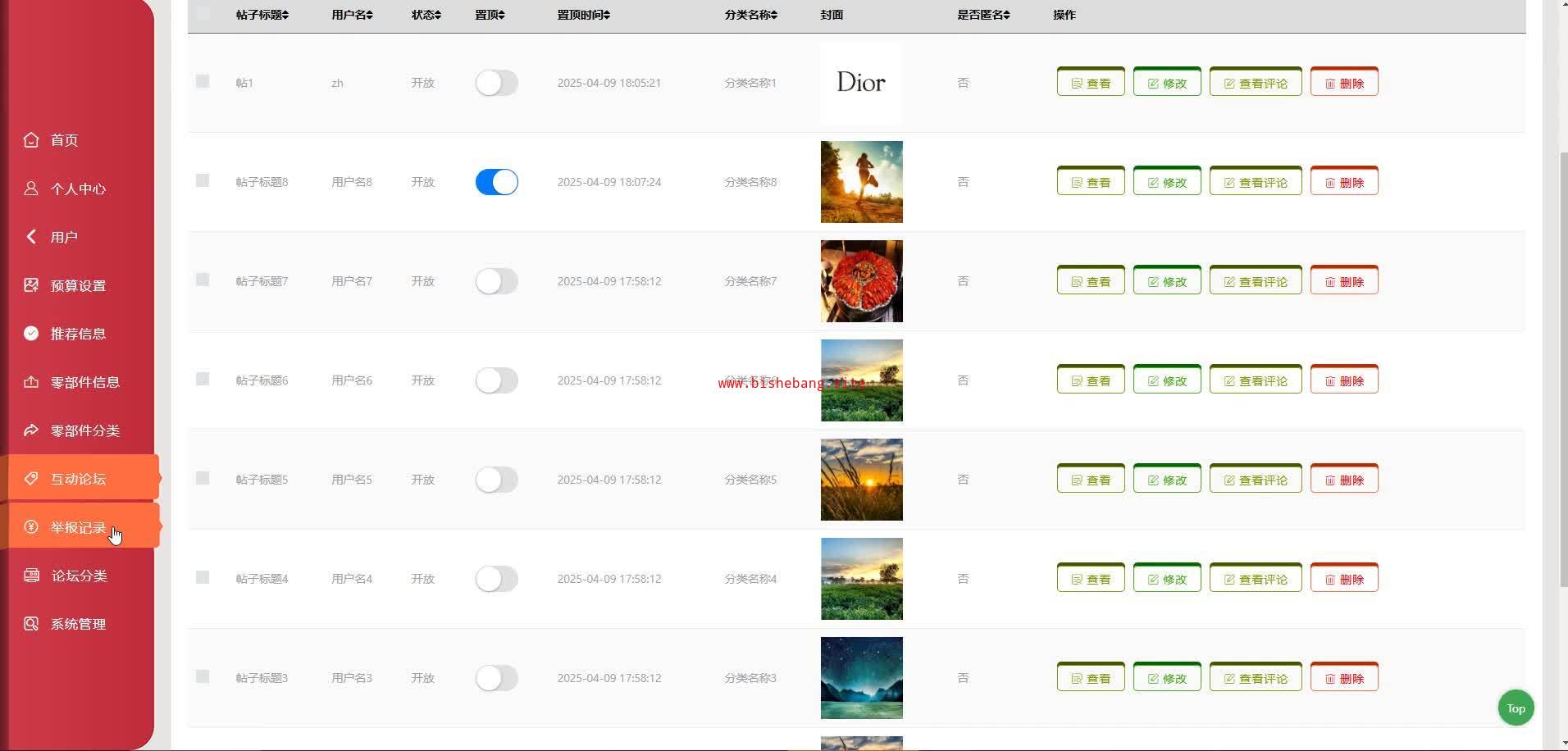1568x751 pixels.
Task: Click the 论坛分类 sidebar icon
Action: [31, 576]
